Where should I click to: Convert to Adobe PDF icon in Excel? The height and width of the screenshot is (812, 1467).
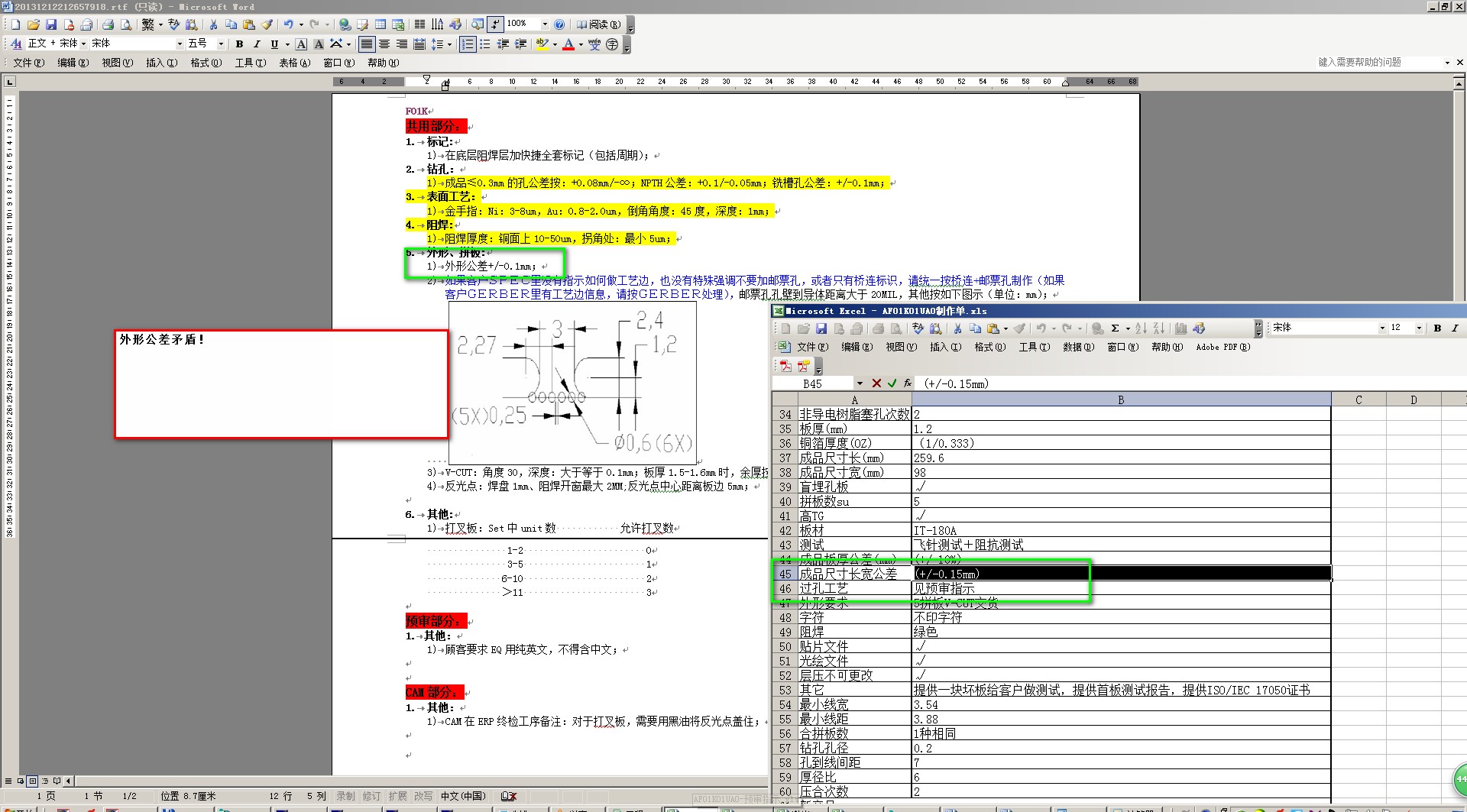pyautogui.click(x=785, y=366)
